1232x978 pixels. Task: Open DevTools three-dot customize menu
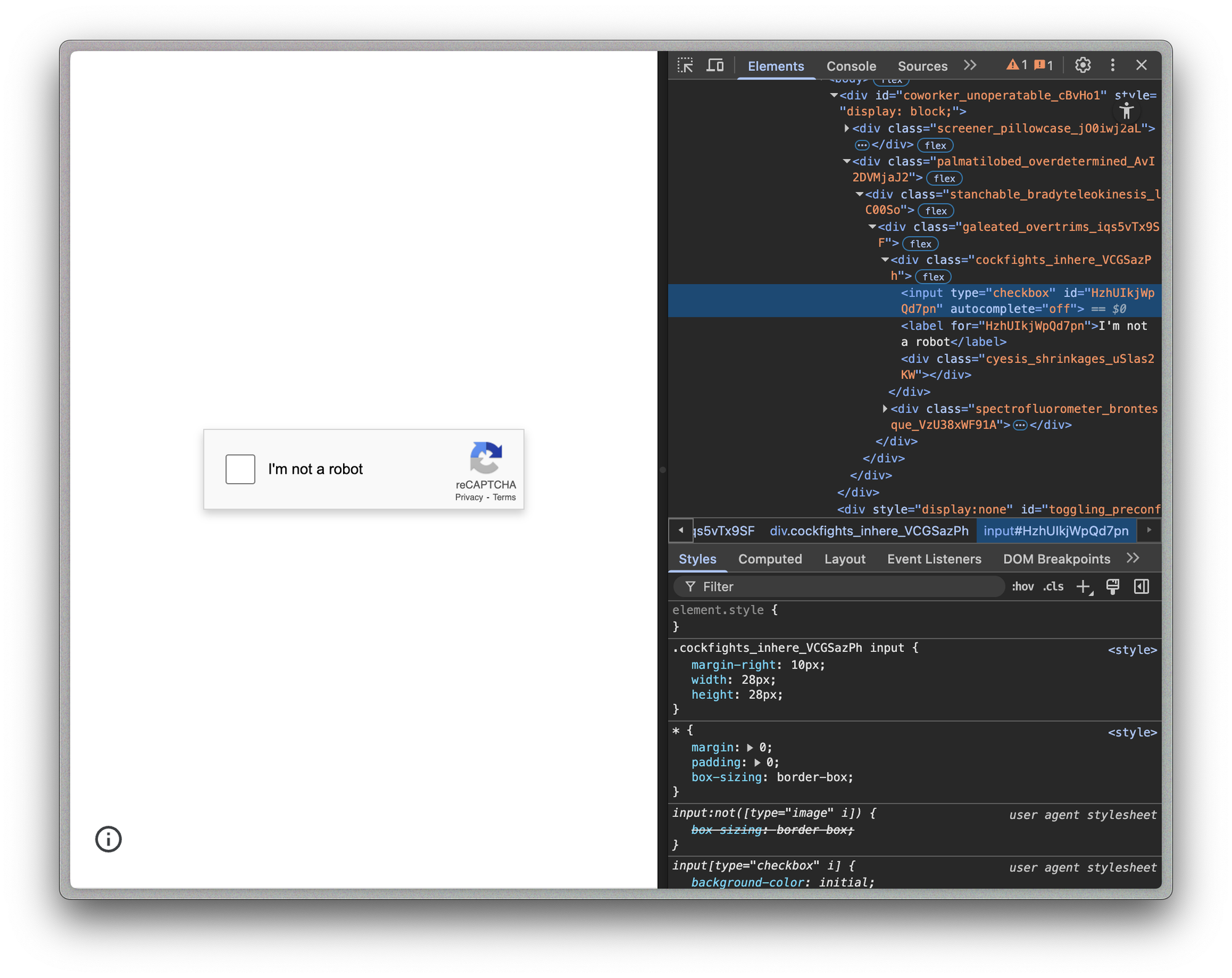[1112, 65]
